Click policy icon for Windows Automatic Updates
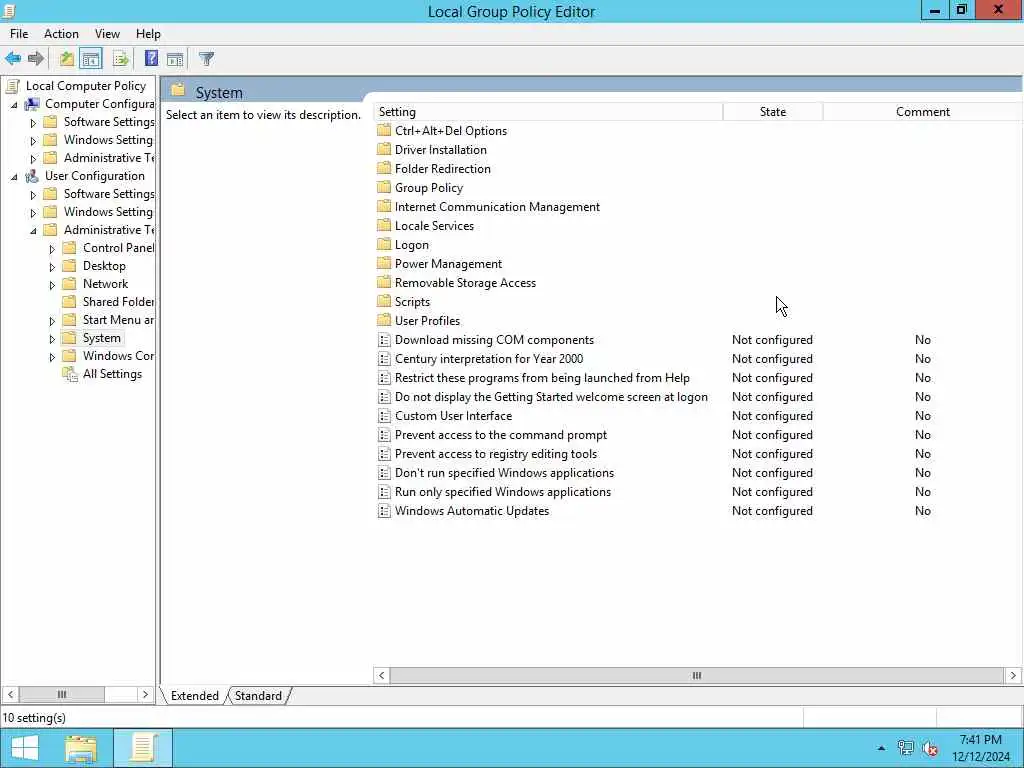 (x=384, y=511)
